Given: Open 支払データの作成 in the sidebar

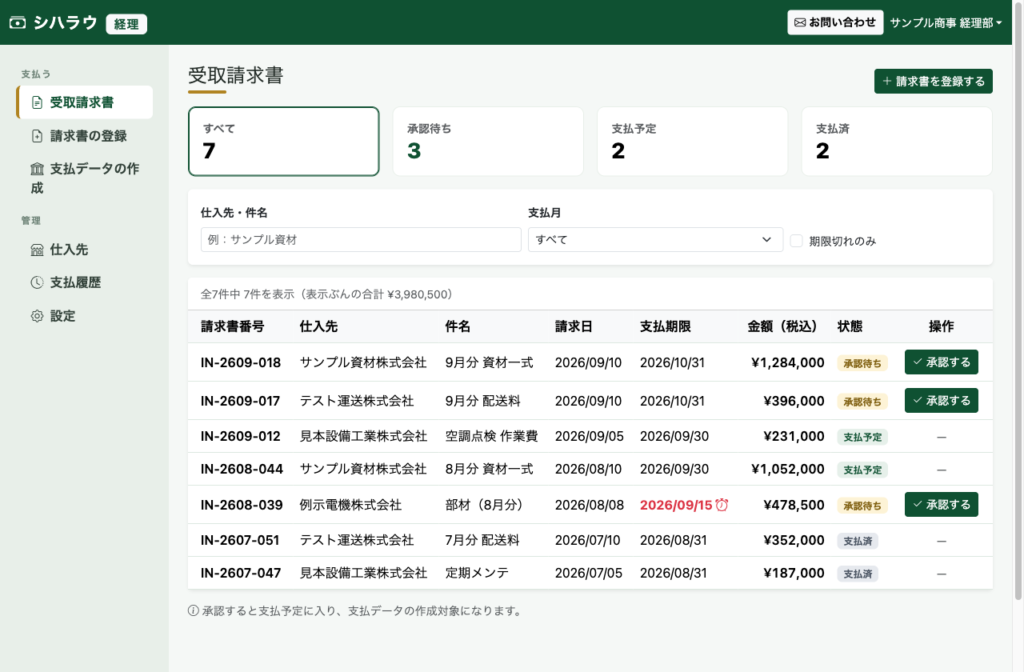Looking at the screenshot, I should 85,178.
